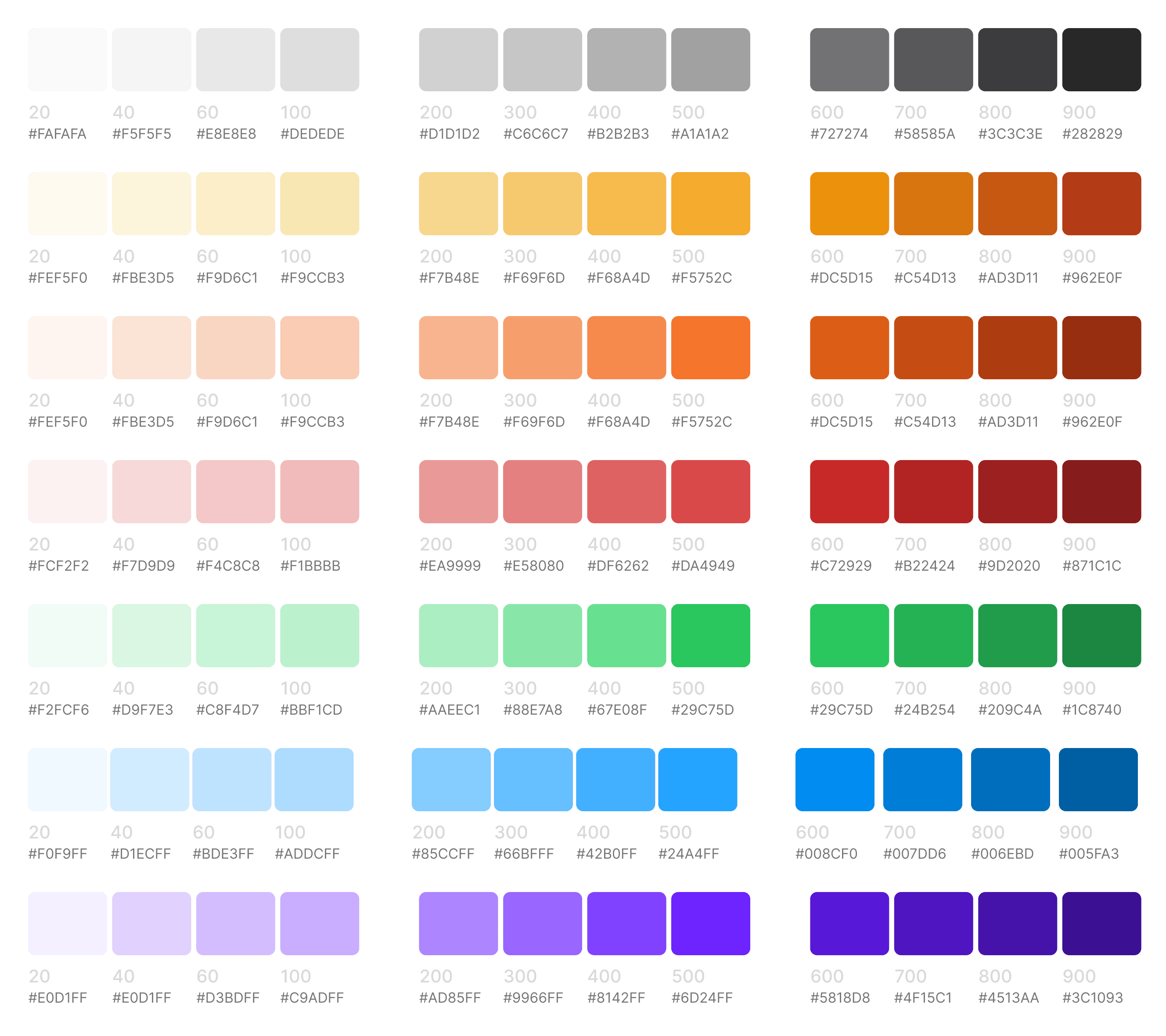The height and width of the screenshot is (1036, 1166).
Task: Select the hex label #3C3C3E
Action: tap(1010, 134)
